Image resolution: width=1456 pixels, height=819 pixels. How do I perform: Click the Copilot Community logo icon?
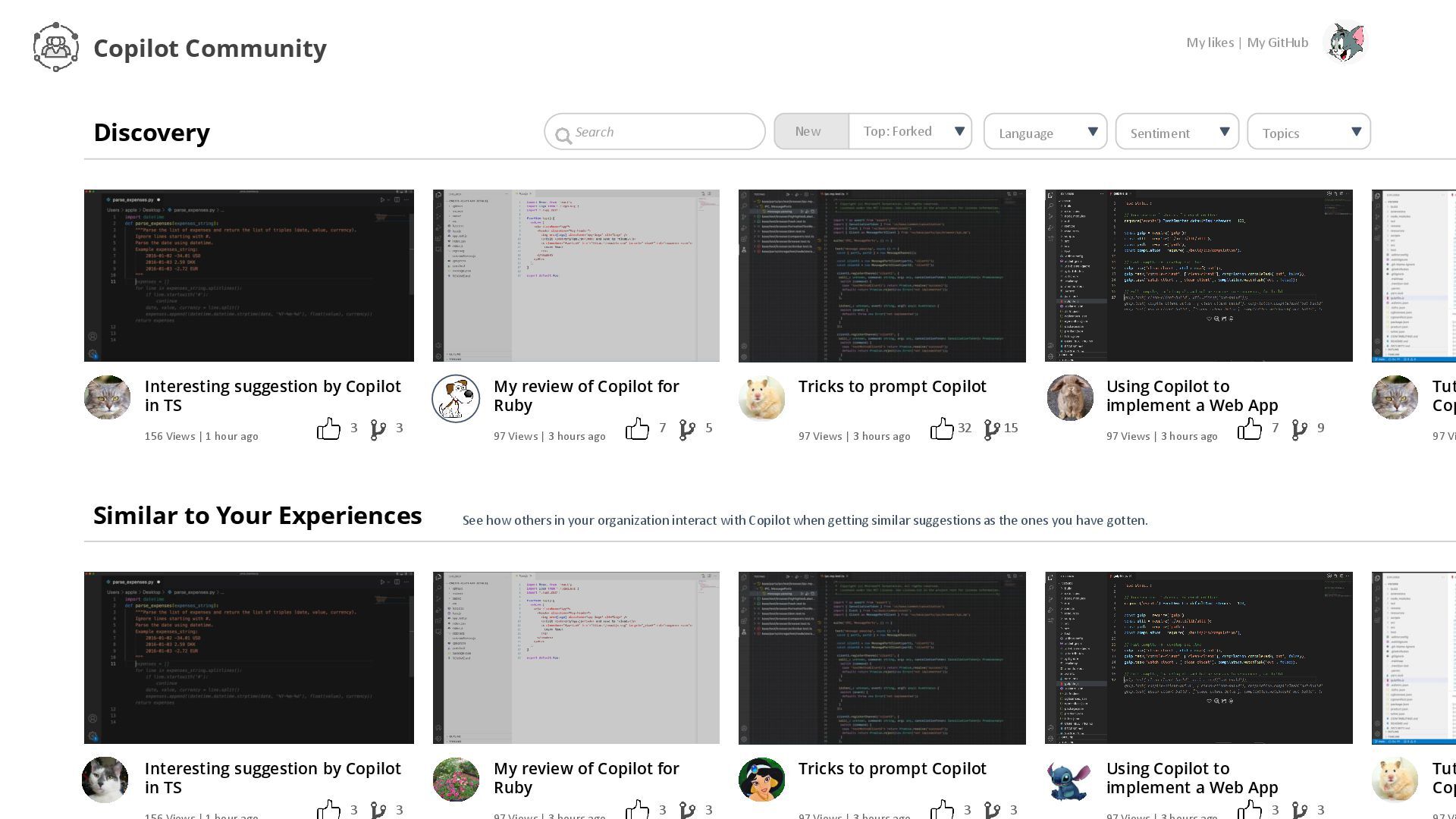(55, 47)
